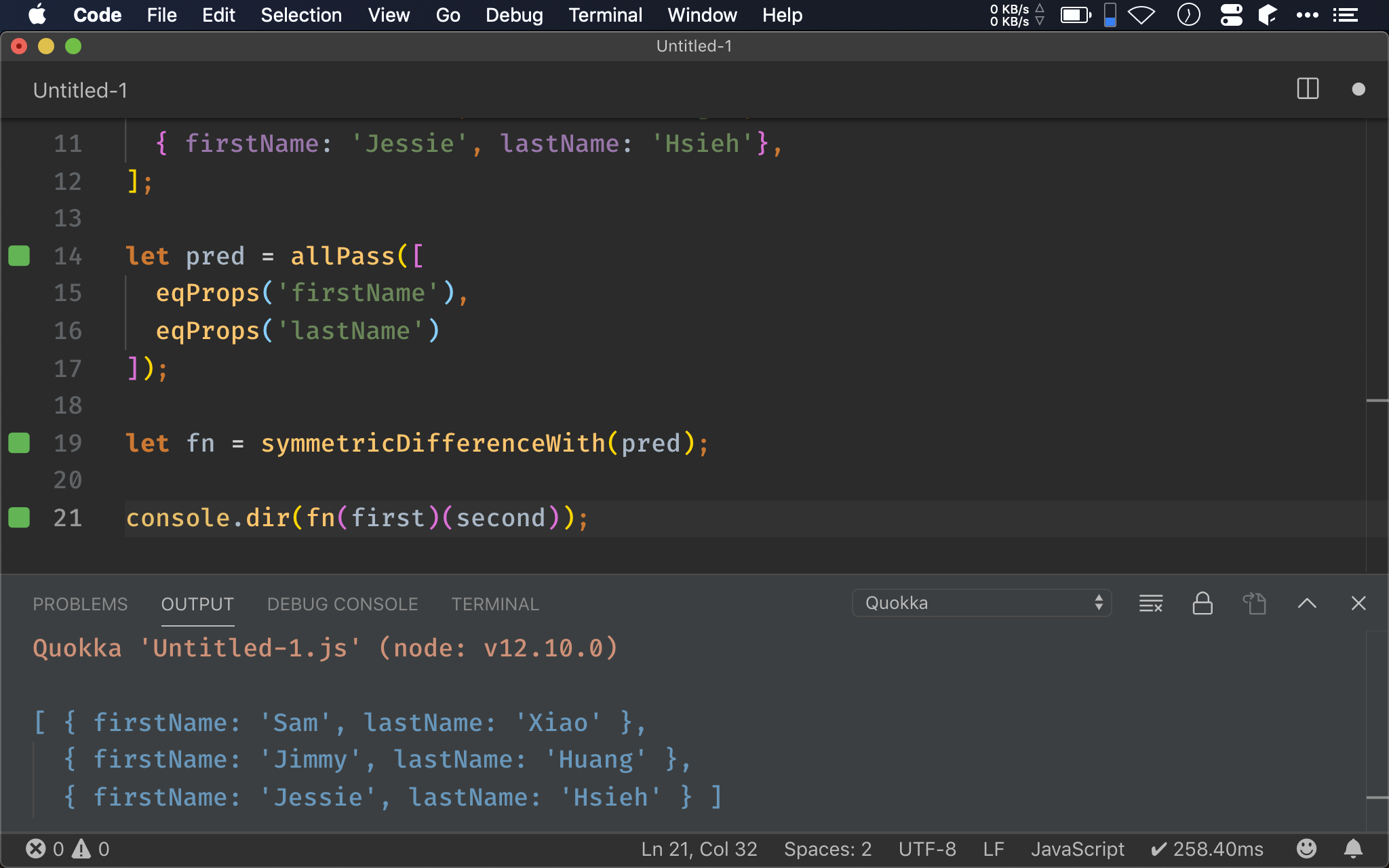Select the UTF-8 encoding indicator
Screen dimensions: 1389x868
click(927, 849)
